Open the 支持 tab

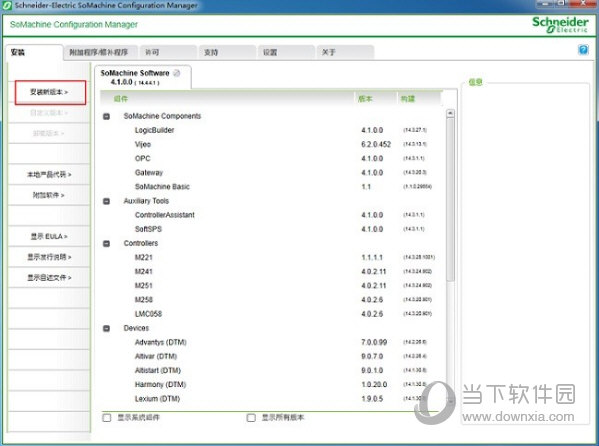click(227, 52)
